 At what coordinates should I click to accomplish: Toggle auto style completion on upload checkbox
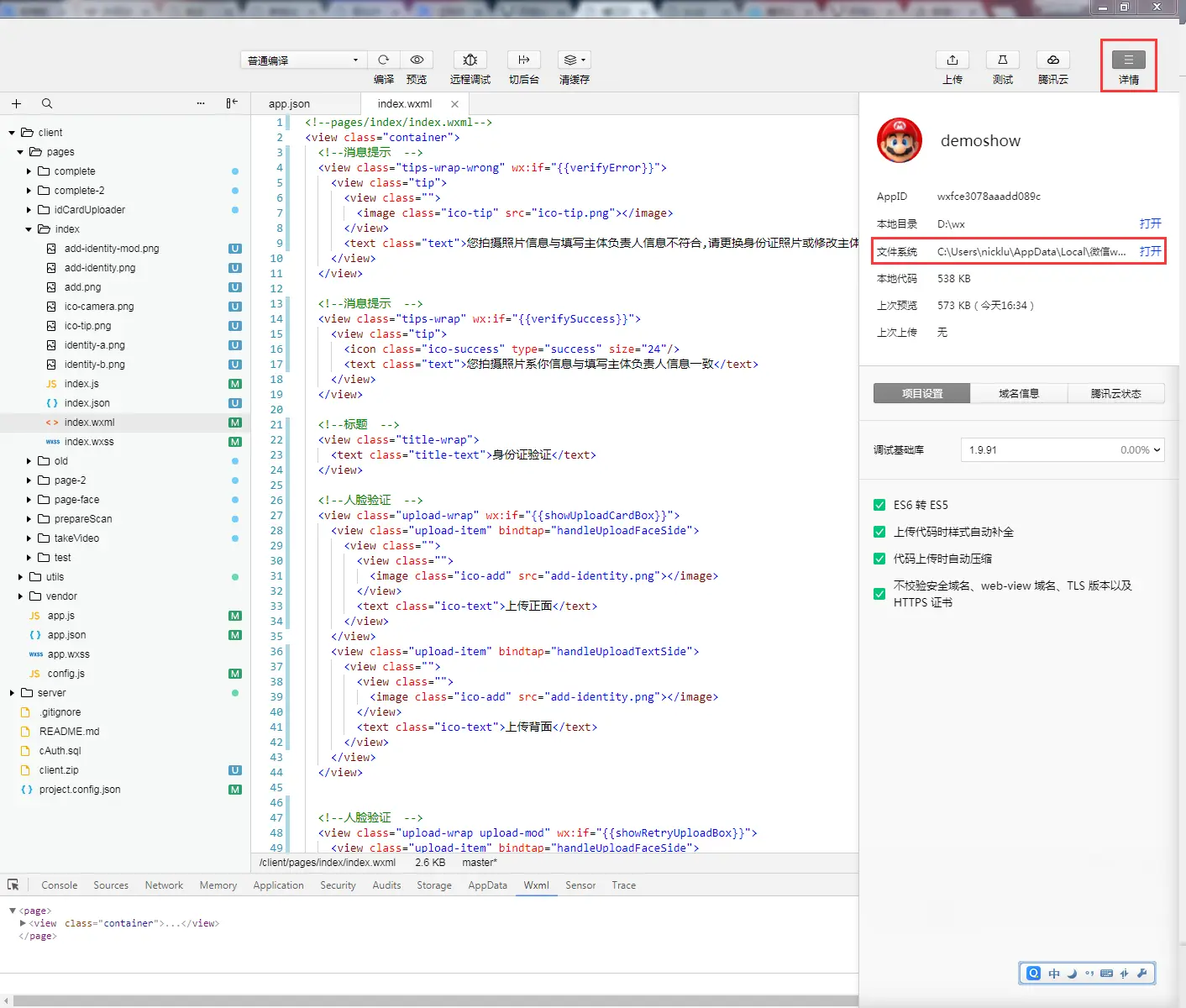click(879, 532)
